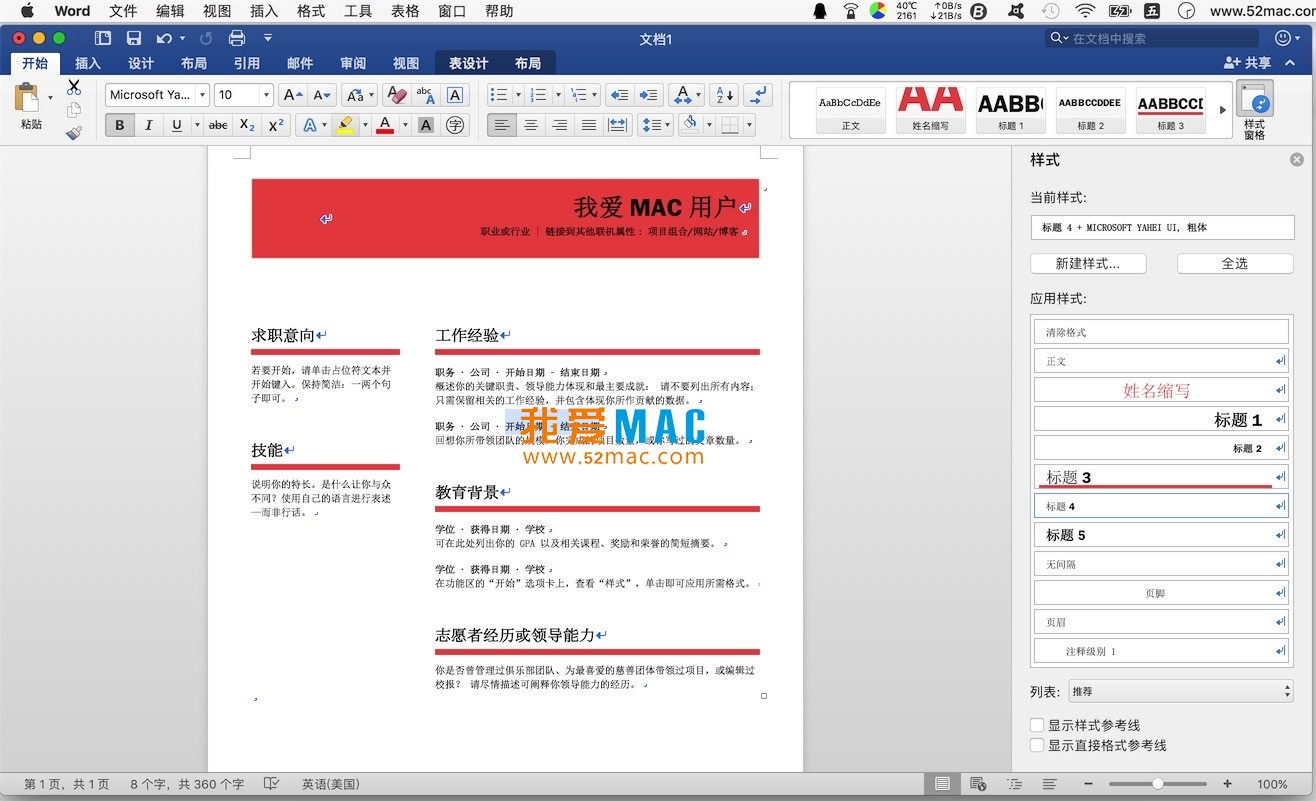Apply the 标题 1 style in the ribbon gallery
1316x801 pixels.
point(1010,109)
